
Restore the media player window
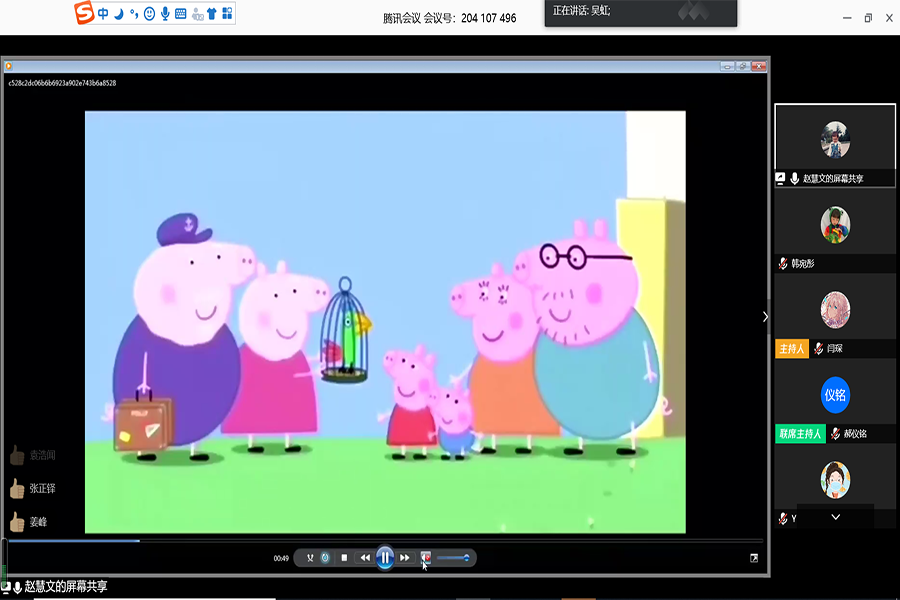743,67
